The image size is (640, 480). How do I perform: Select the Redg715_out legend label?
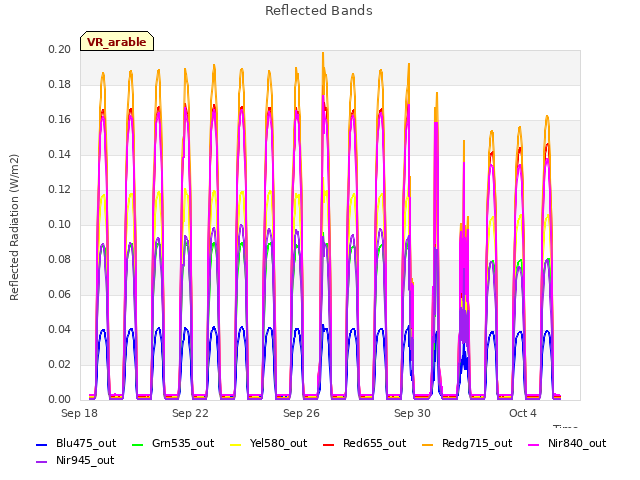pos(477,444)
